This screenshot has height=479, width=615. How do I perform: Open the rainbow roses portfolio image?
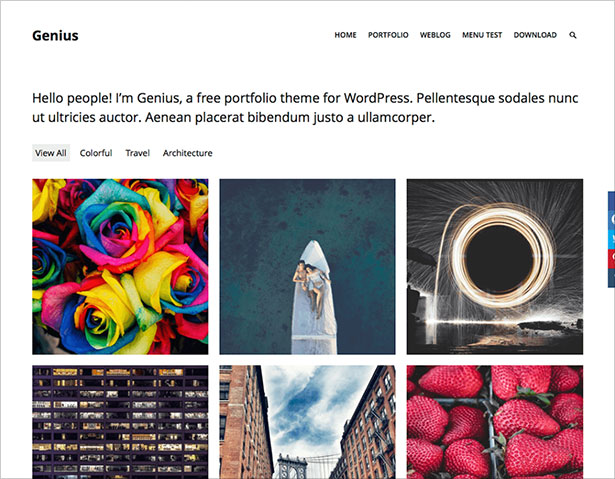pos(120,267)
